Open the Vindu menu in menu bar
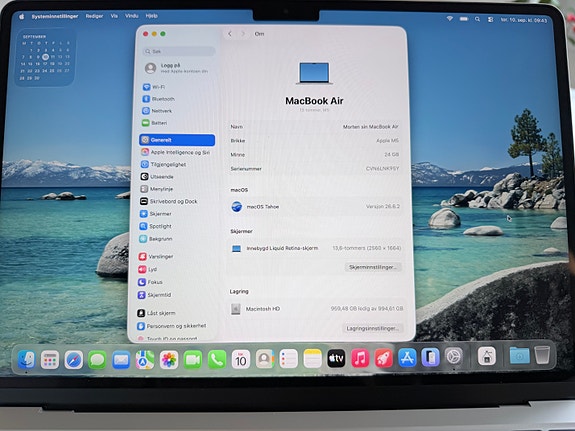This screenshot has width=575, height=431. point(132,16)
